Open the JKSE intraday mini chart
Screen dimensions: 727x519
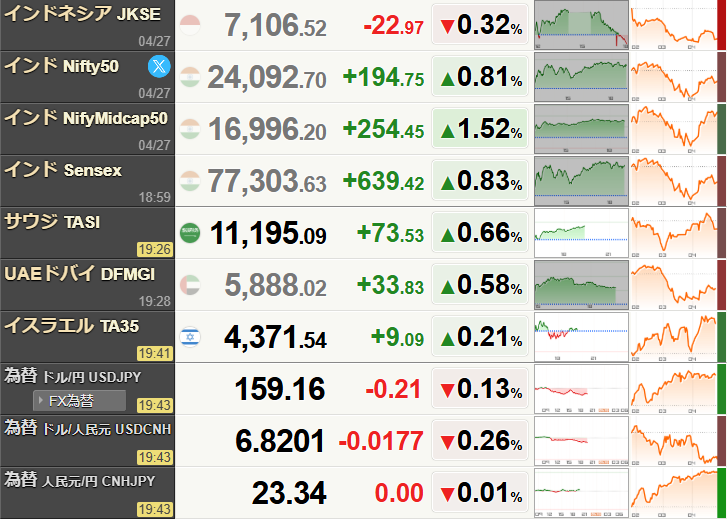tap(581, 25)
